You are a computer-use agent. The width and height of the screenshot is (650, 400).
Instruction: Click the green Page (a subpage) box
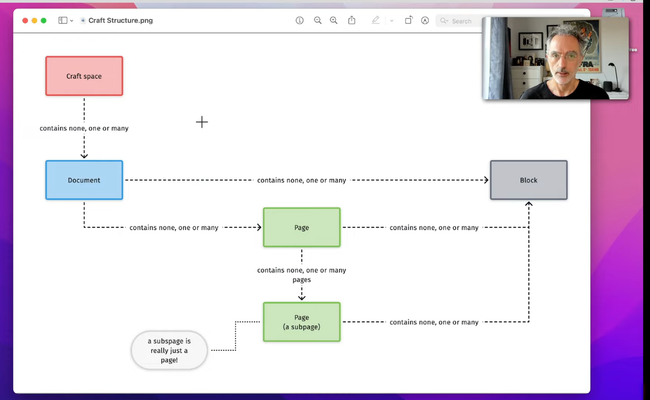(x=301, y=322)
